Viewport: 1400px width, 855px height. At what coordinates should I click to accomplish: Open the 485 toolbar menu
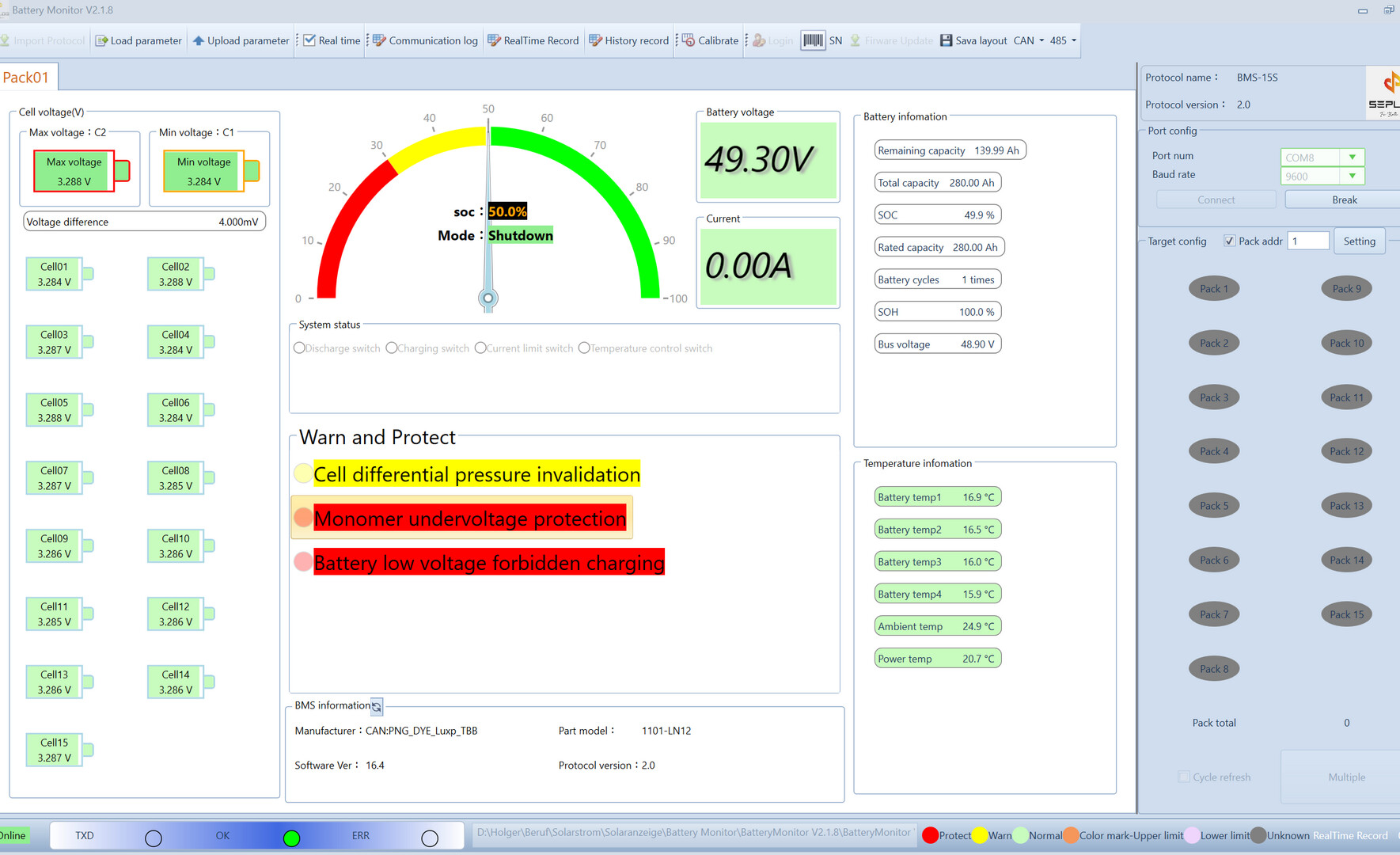tap(1063, 40)
